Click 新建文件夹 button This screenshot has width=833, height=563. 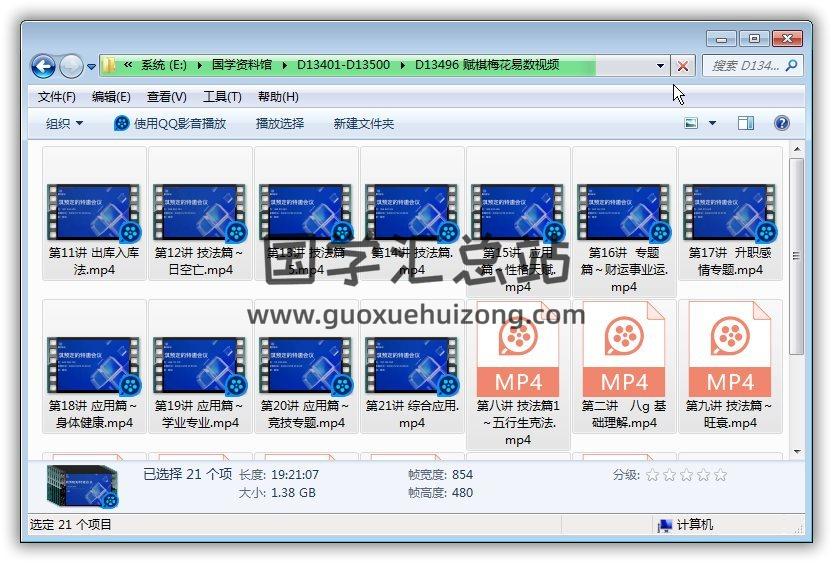click(x=364, y=124)
